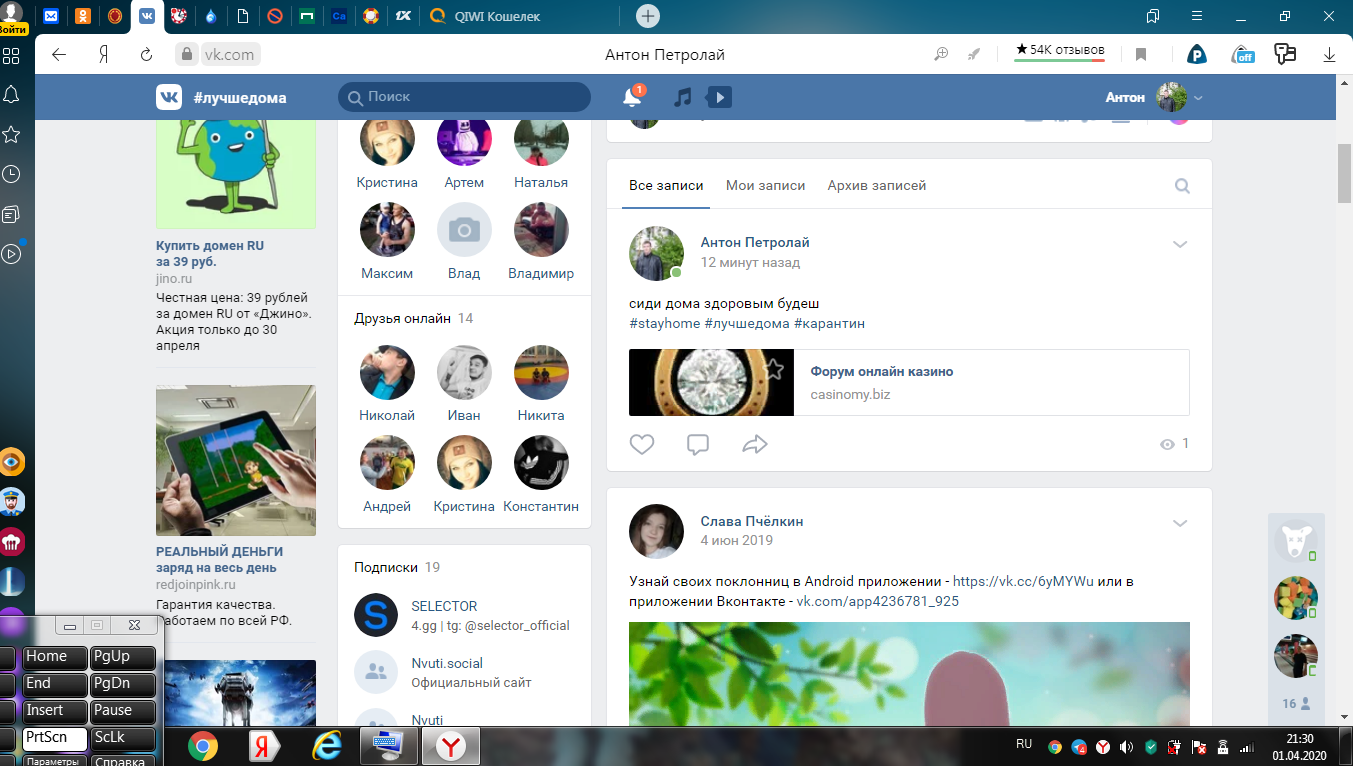Image resolution: width=1366 pixels, height=768 pixels.
Task: Add page to bookmarks in address bar
Action: 1141,55
